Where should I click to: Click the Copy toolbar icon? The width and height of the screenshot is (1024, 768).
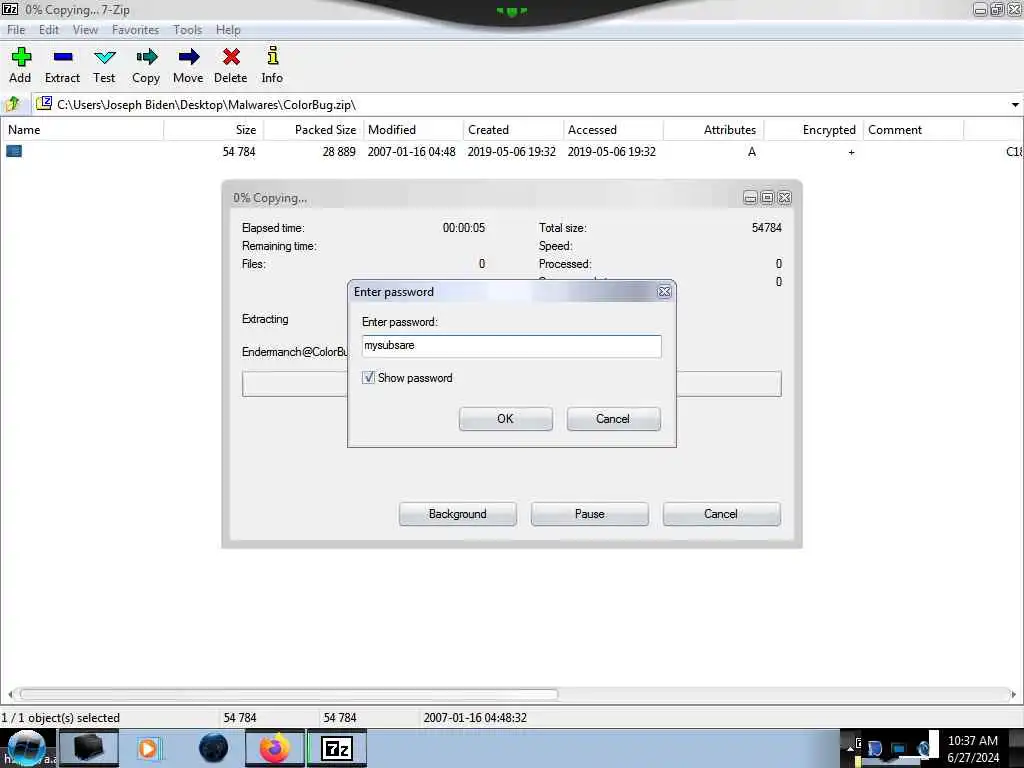pos(146,57)
